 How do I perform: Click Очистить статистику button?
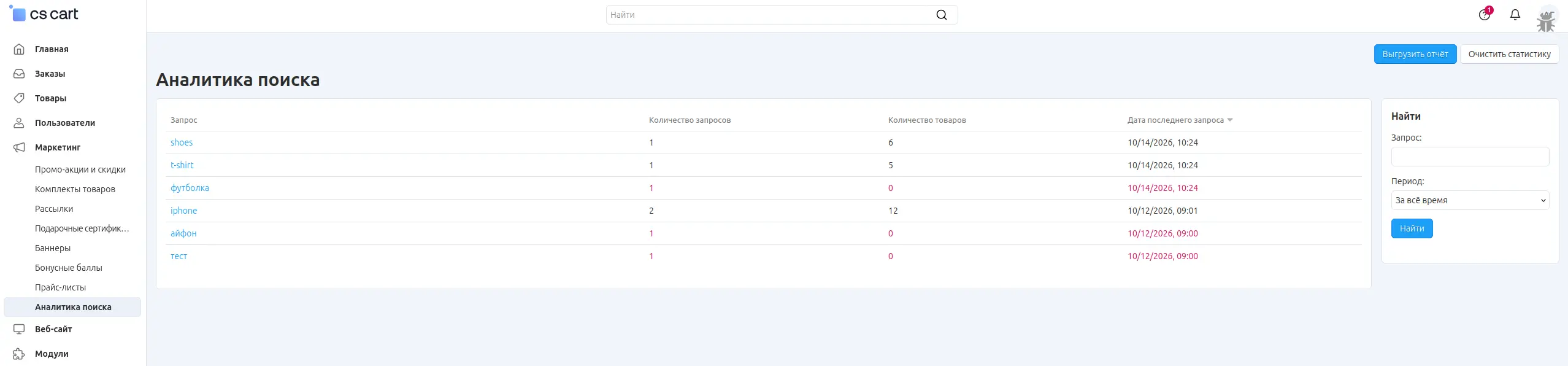[1509, 54]
